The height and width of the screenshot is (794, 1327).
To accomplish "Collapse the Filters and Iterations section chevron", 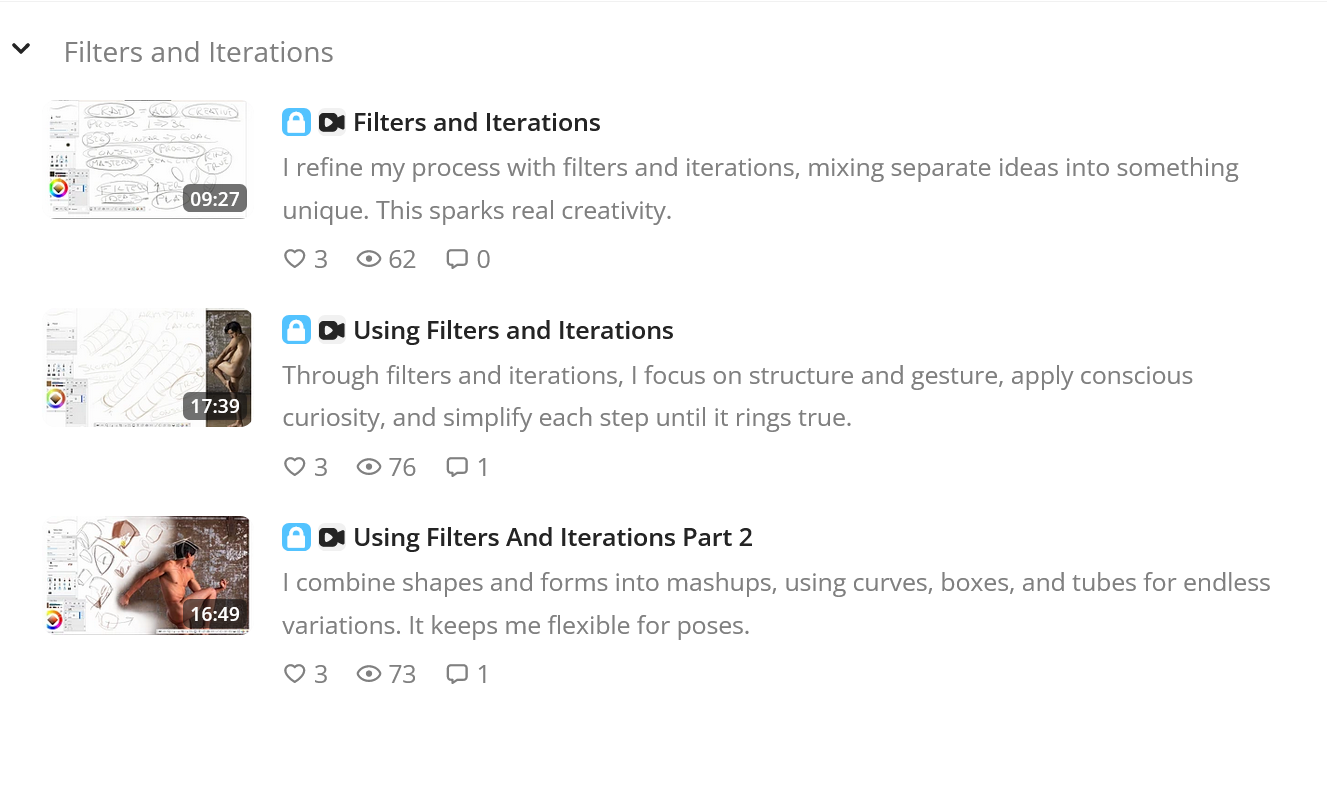I will [x=21, y=48].
